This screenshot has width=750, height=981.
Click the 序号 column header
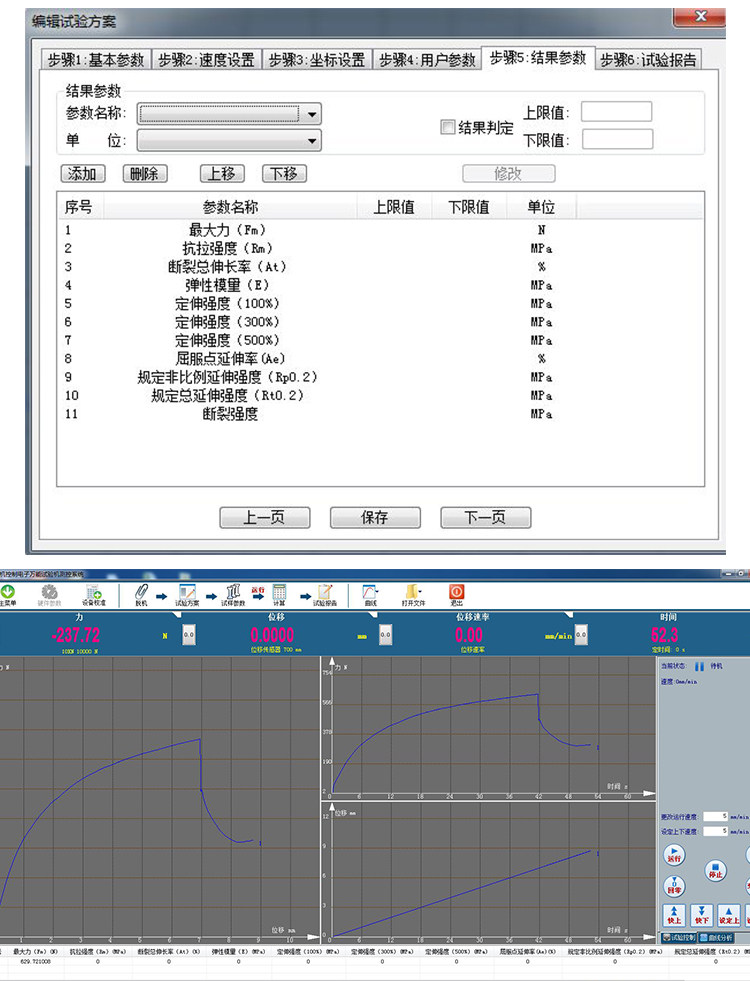click(x=79, y=206)
